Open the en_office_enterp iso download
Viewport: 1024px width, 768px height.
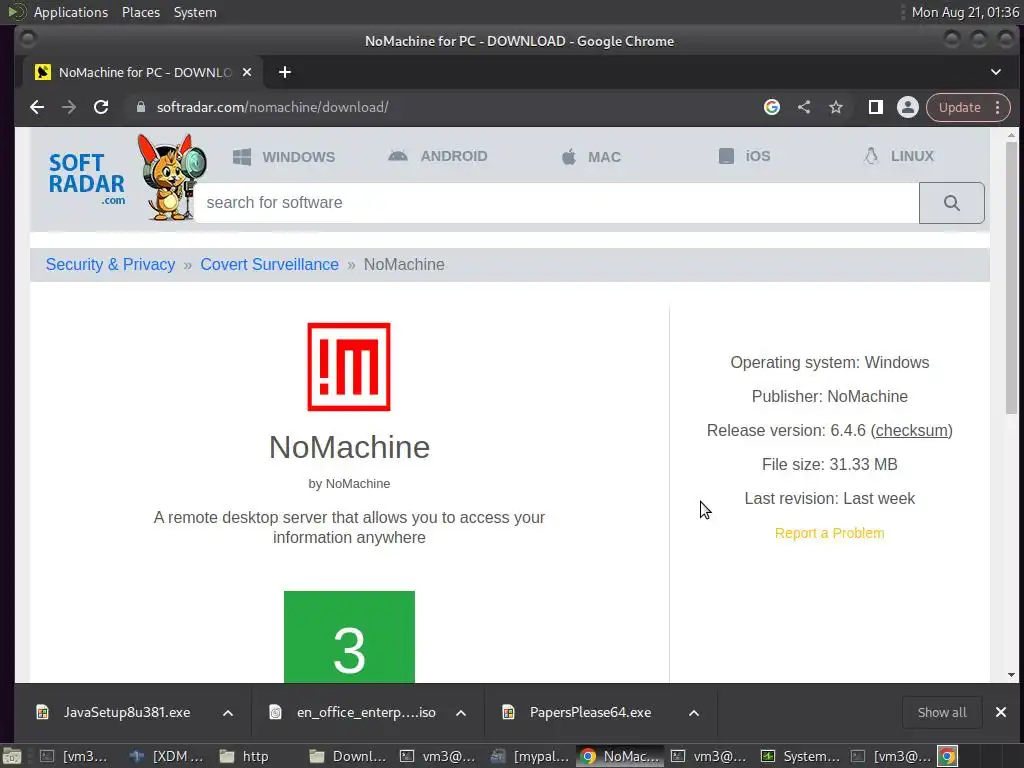tap(354, 712)
